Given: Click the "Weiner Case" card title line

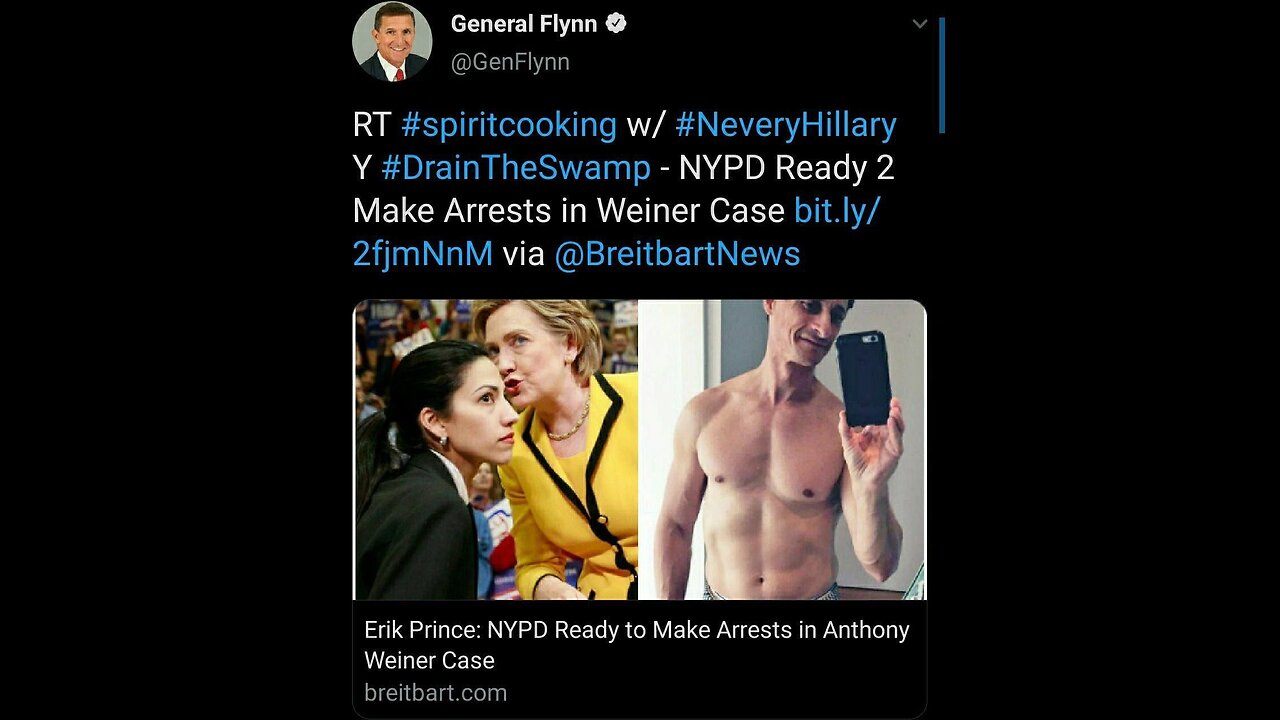Looking at the screenshot, I should pos(429,660).
